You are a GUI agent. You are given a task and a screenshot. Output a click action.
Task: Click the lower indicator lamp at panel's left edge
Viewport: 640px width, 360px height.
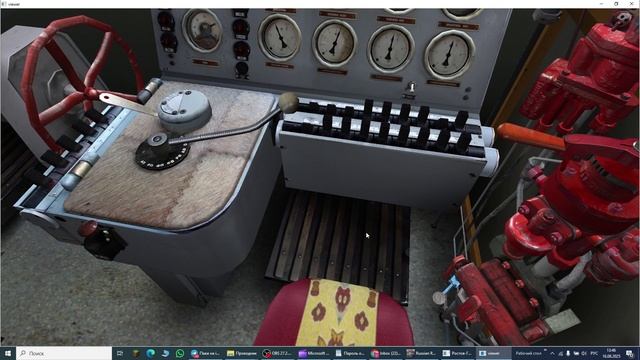click(168, 42)
